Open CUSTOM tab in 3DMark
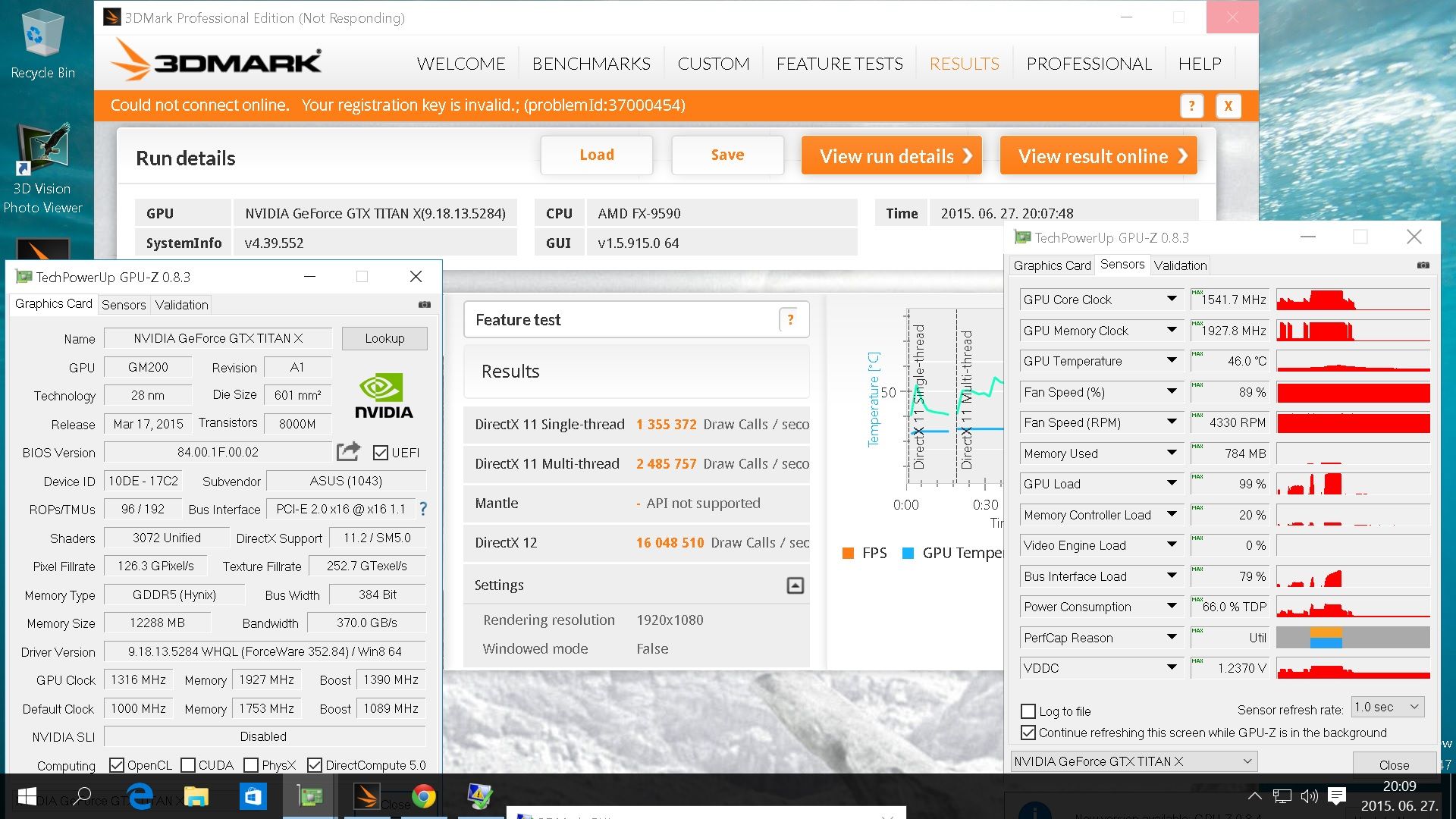The width and height of the screenshot is (1456, 819). click(x=713, y=64)
